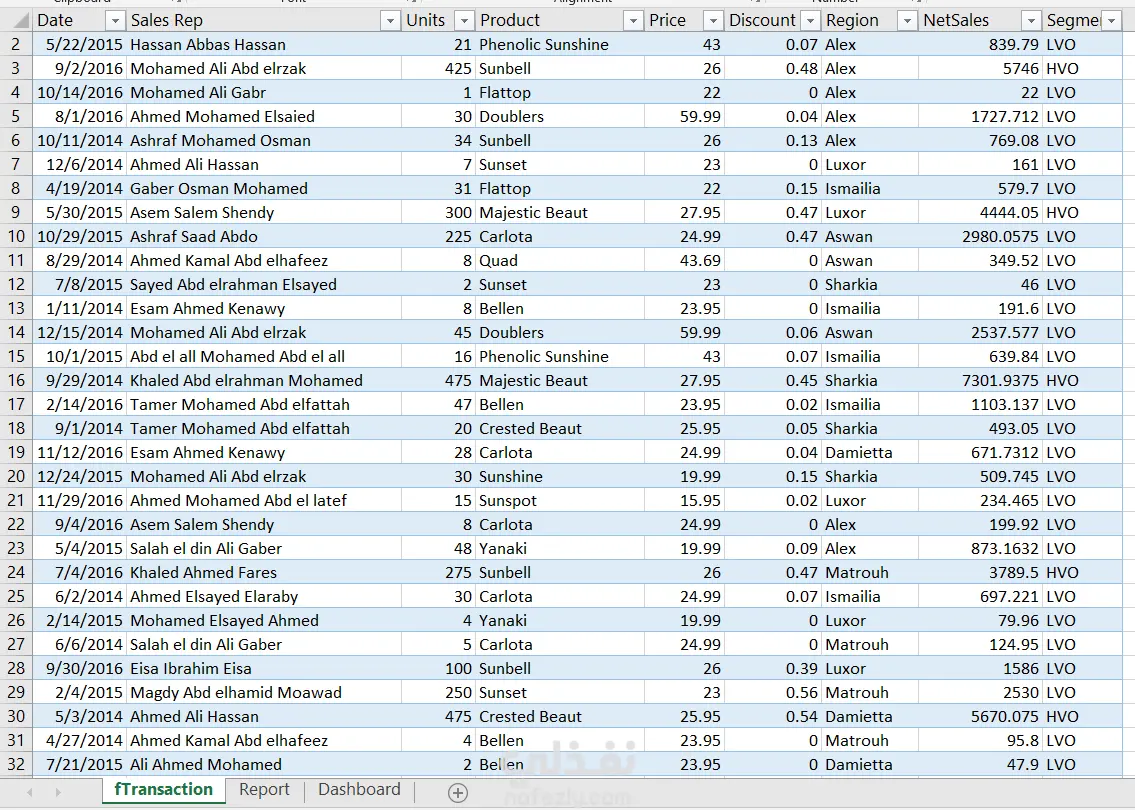1135x810 pixels.
Task: Select NetSales value 4444.05
Action: click(x=980, y=212)
